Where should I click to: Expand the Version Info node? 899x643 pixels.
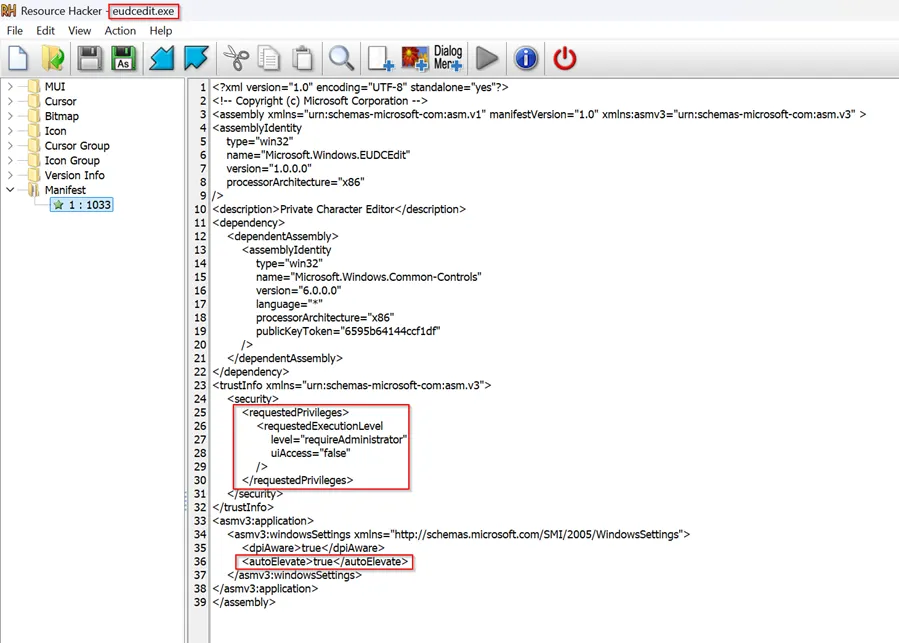click(x=11, y=175)
